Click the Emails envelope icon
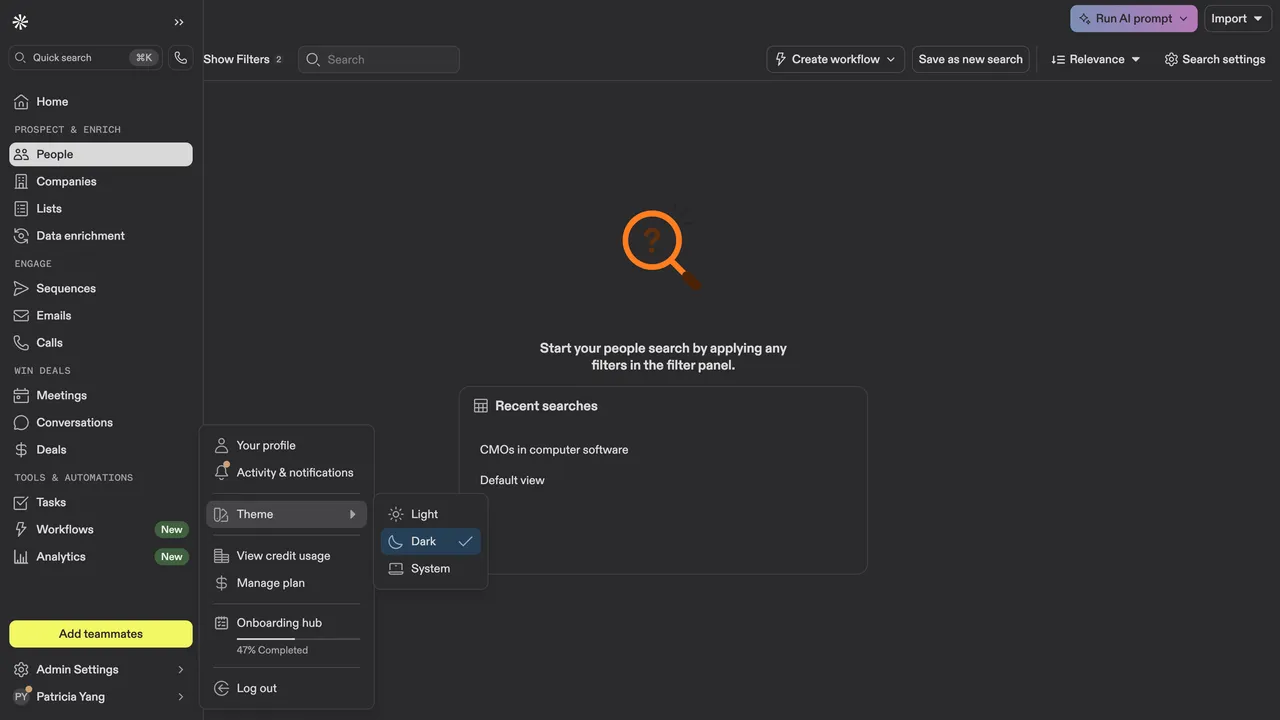 (21, 316)
